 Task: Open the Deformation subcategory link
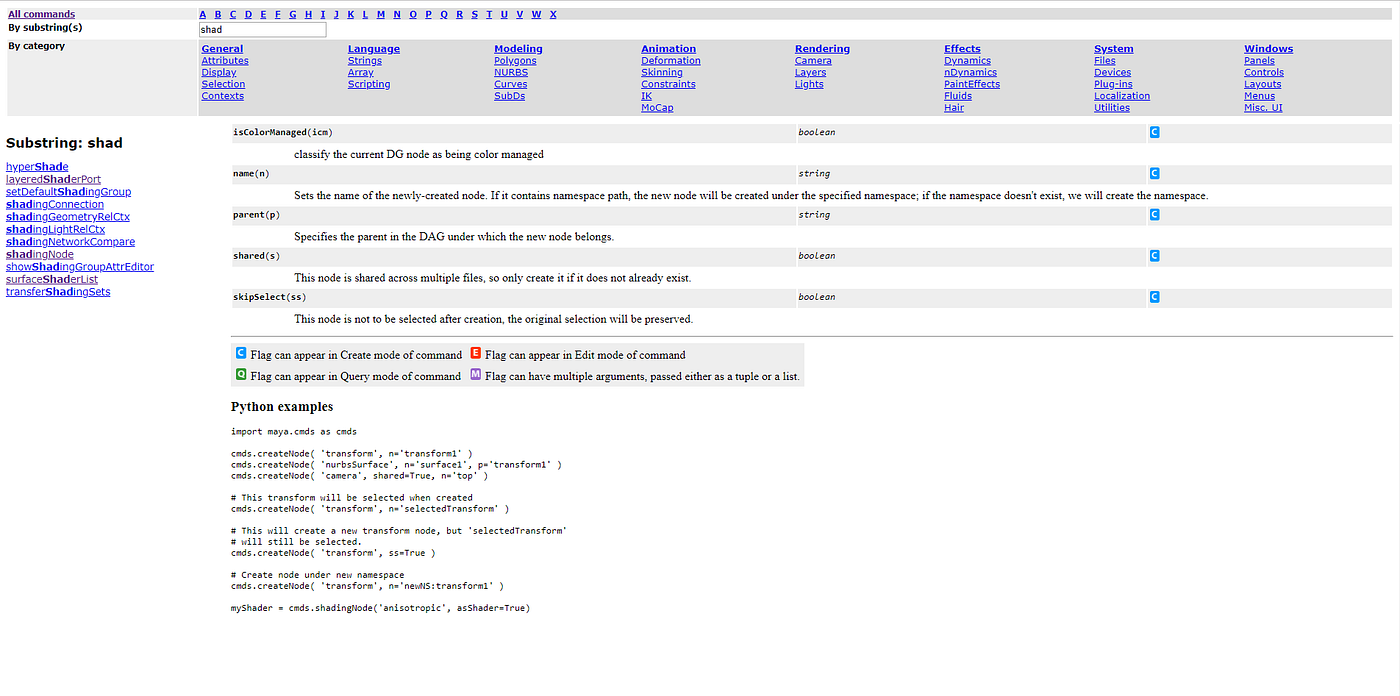click(671, 60)
